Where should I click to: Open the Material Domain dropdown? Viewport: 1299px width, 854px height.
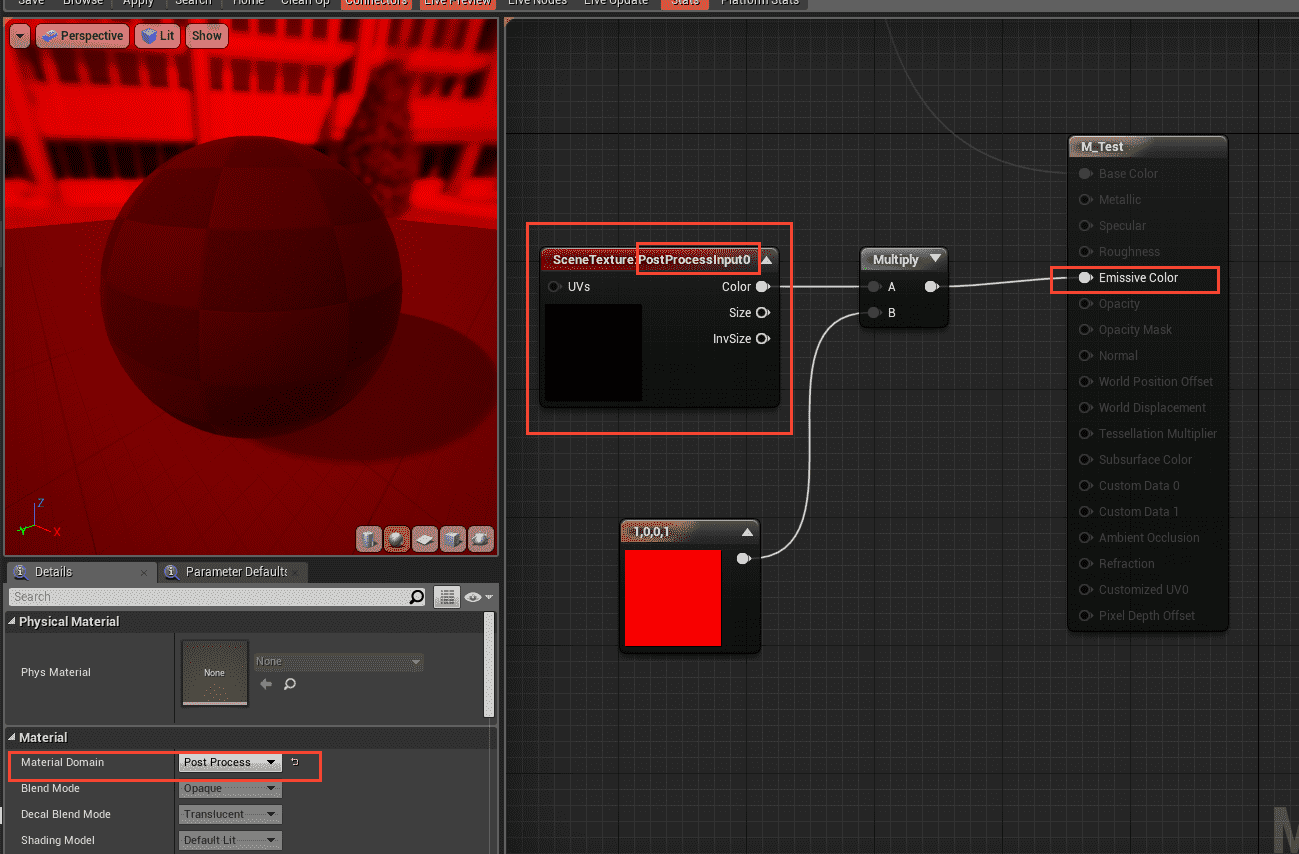point(230,762)
